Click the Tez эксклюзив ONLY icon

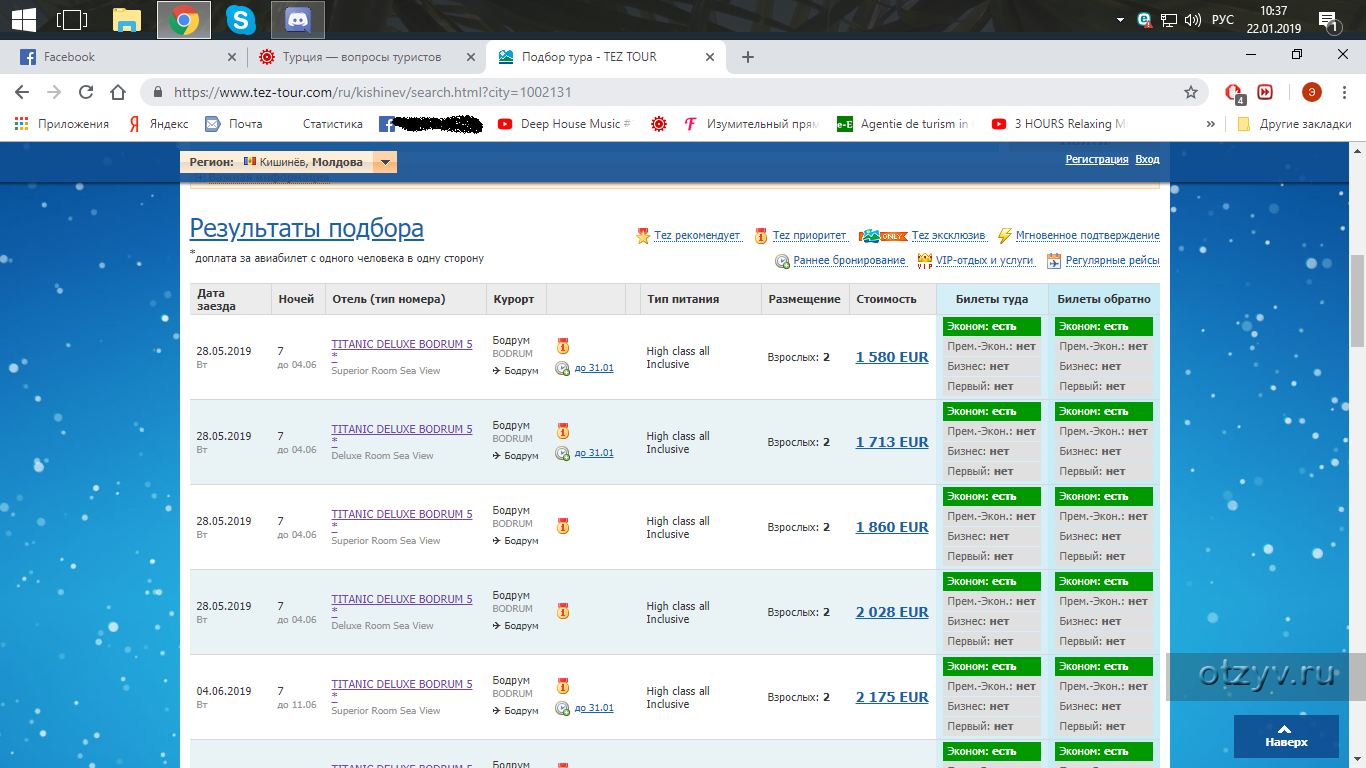pyautogui.click(x=883, y=236)
